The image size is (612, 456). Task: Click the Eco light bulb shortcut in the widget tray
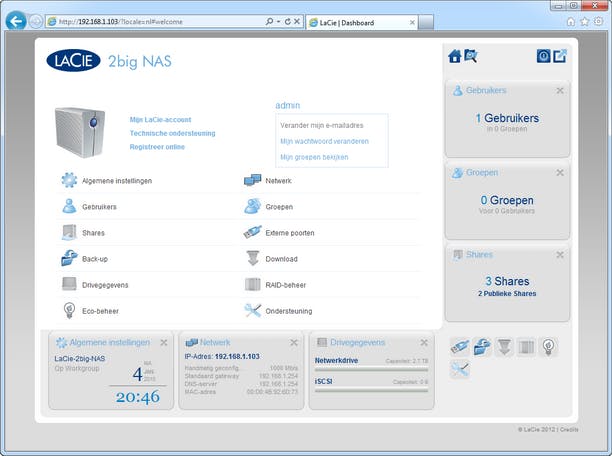coord(548,347)
